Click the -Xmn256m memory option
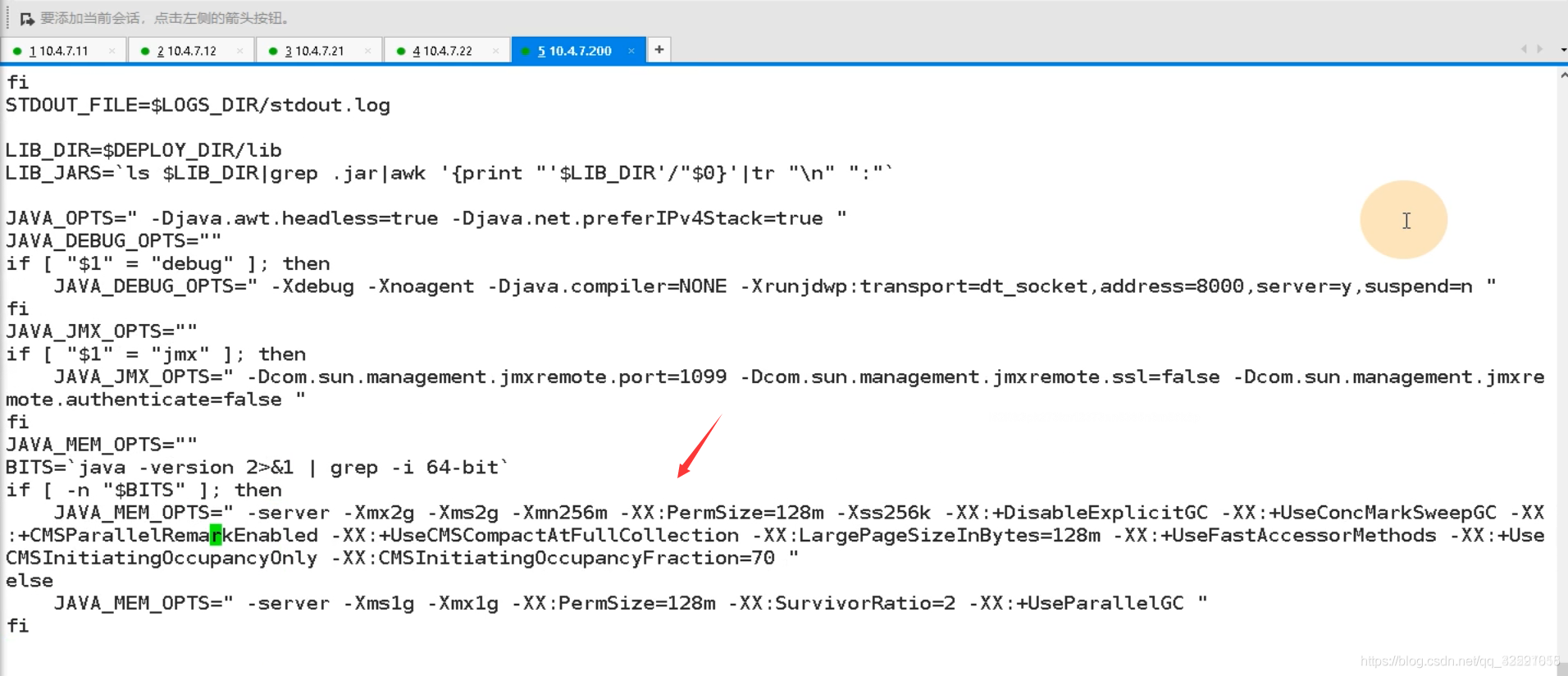 (x=559, y=513)
